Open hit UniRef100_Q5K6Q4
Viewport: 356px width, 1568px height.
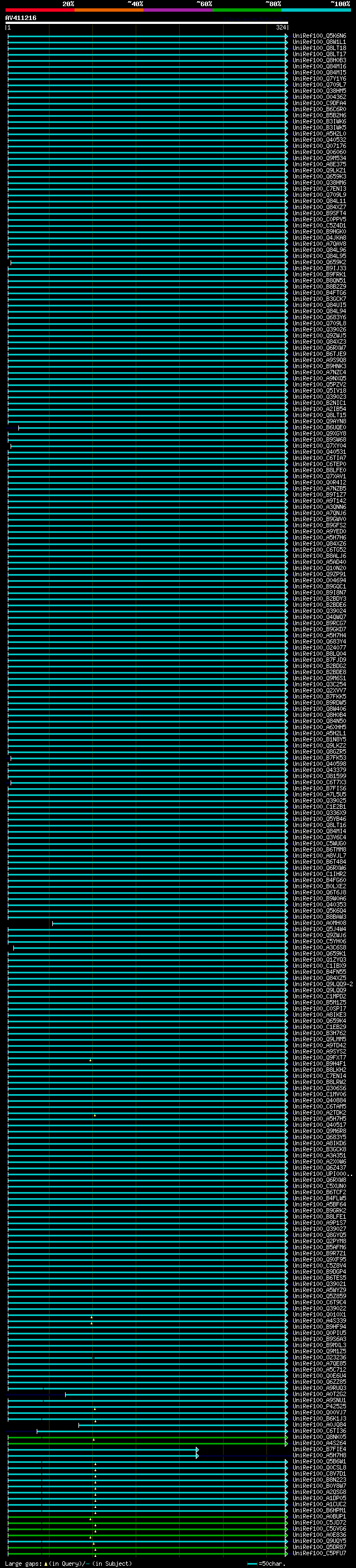tap(319, 911)
